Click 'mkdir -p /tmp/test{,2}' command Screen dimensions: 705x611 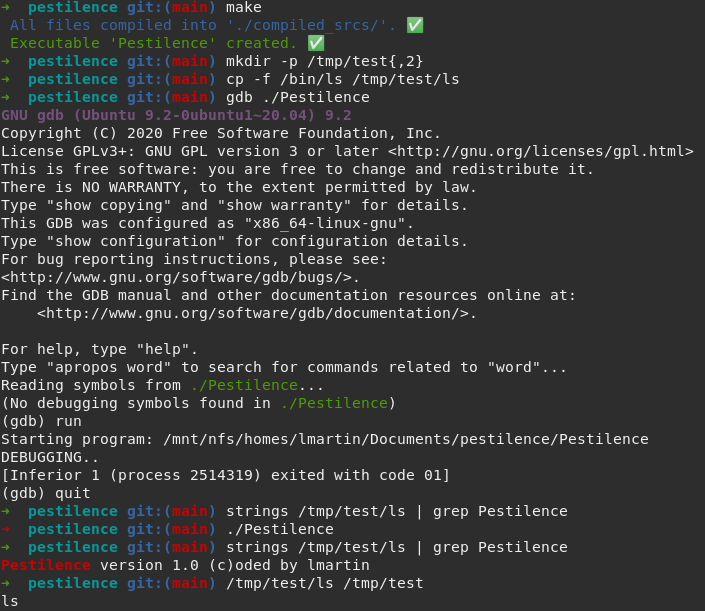point(324,61)
